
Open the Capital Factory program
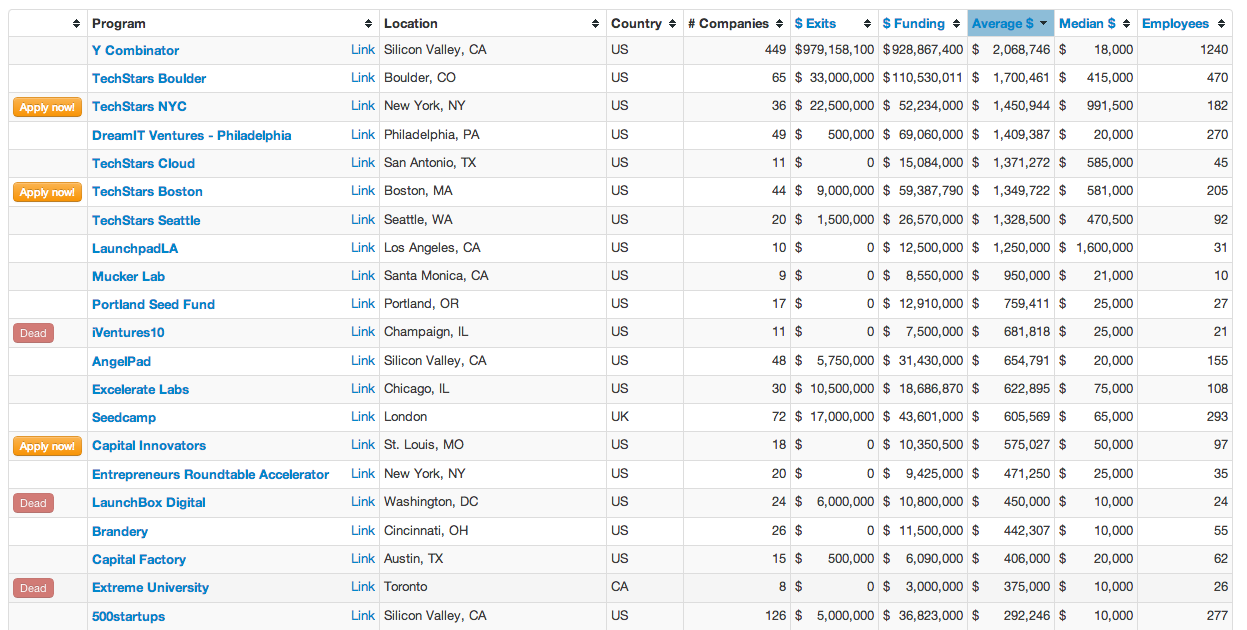click(139, 559)
